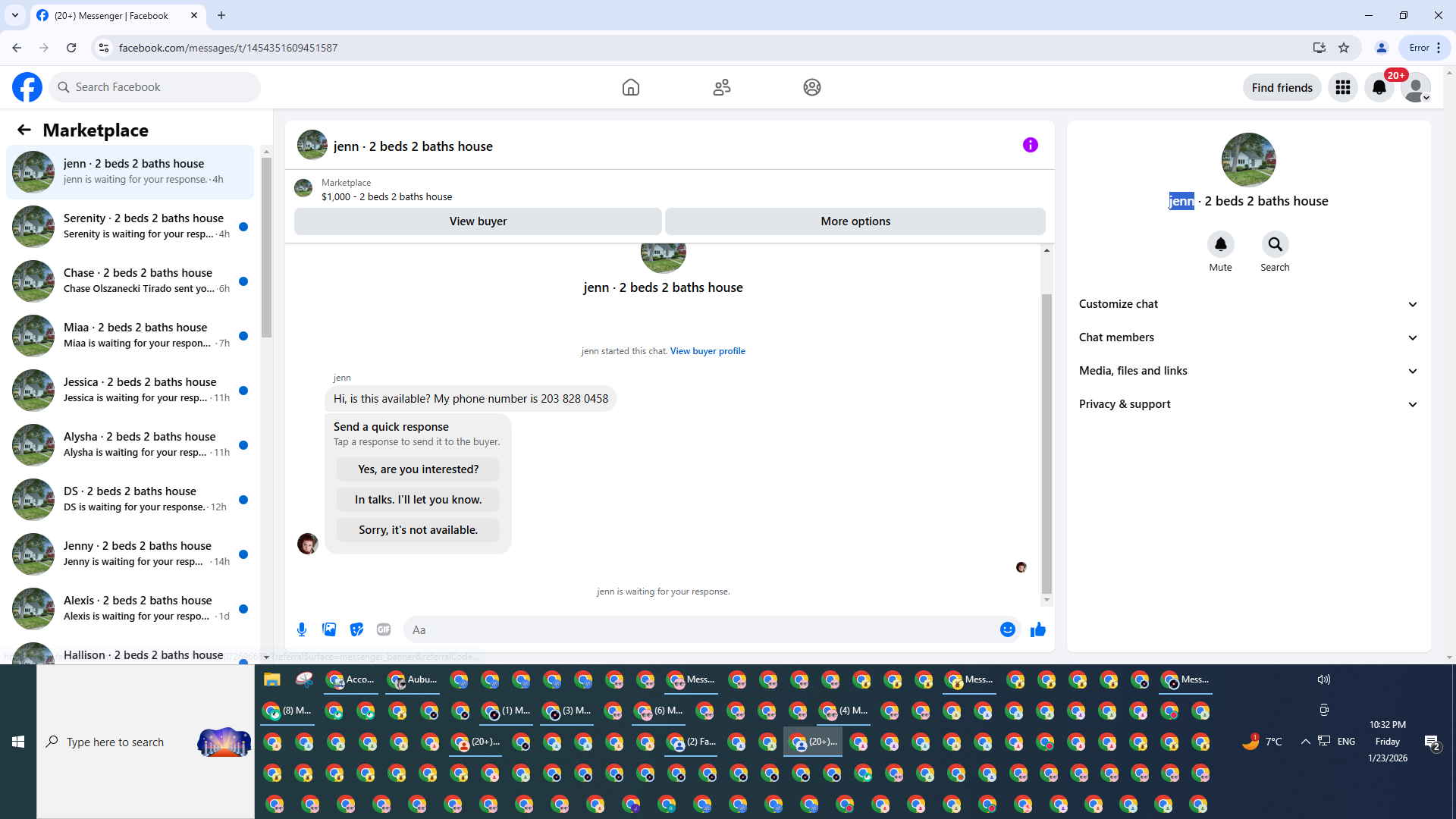
Task: Attach a photo using the image icon
Action: pyautogui.click(x=329, y=629)
